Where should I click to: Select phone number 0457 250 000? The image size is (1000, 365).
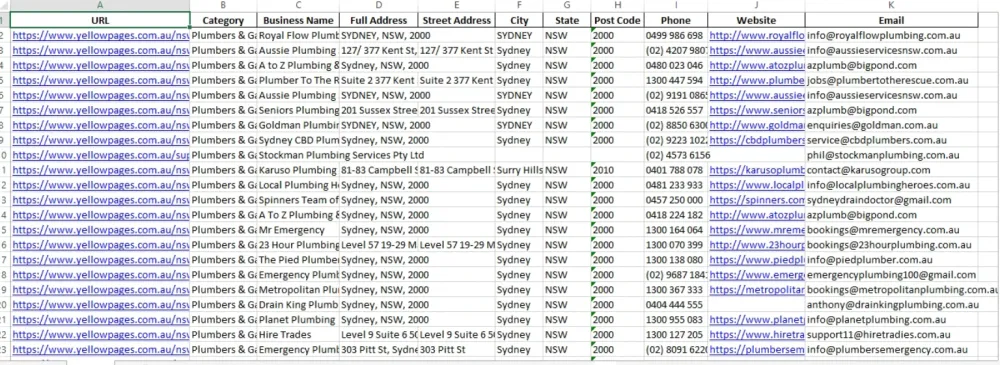pos(675,200)
